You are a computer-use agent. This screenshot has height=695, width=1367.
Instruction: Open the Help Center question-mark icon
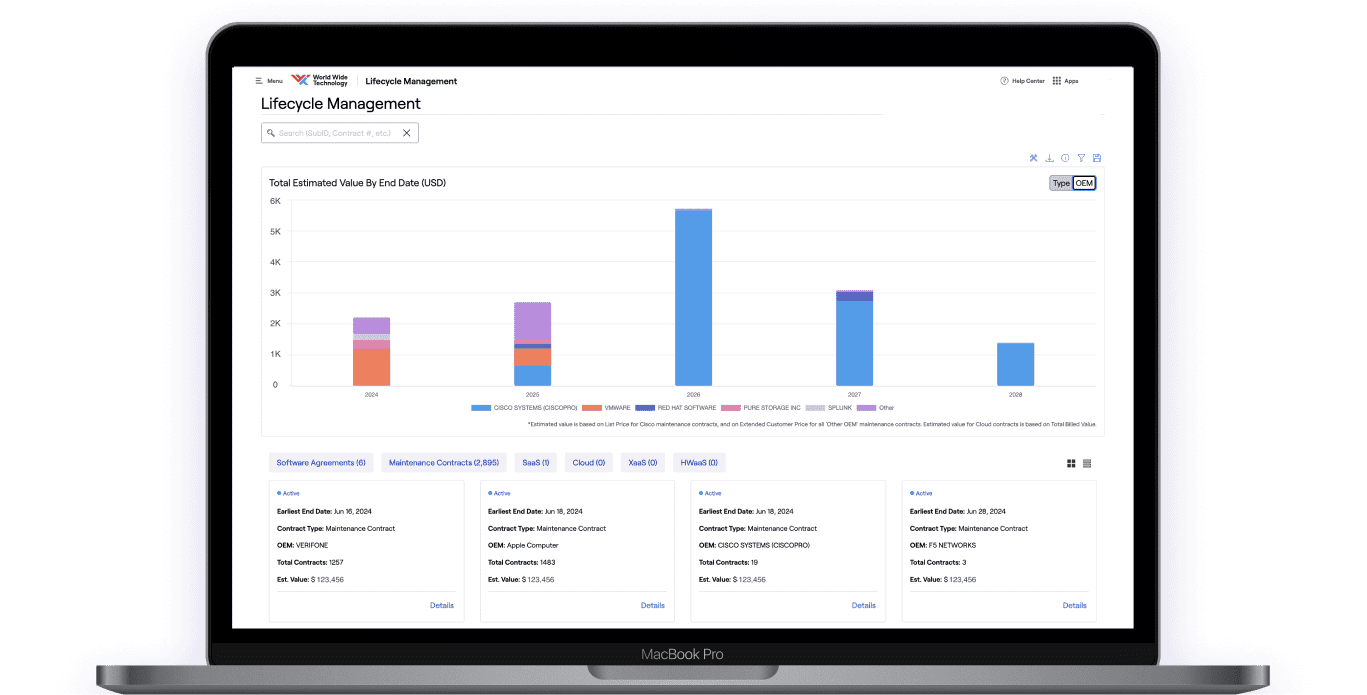1004,81
